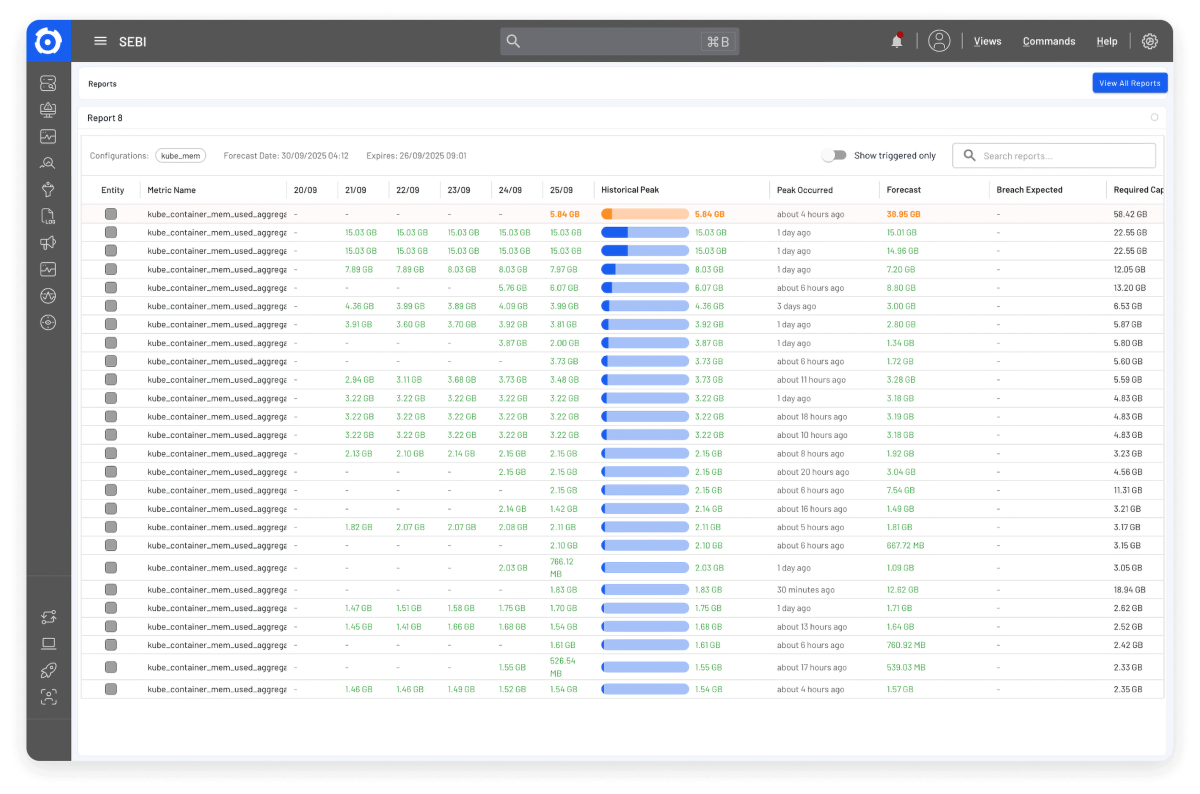Open the server search icon in sidebar
This screenshot has height=794, width=1200.
pos(48,84)
